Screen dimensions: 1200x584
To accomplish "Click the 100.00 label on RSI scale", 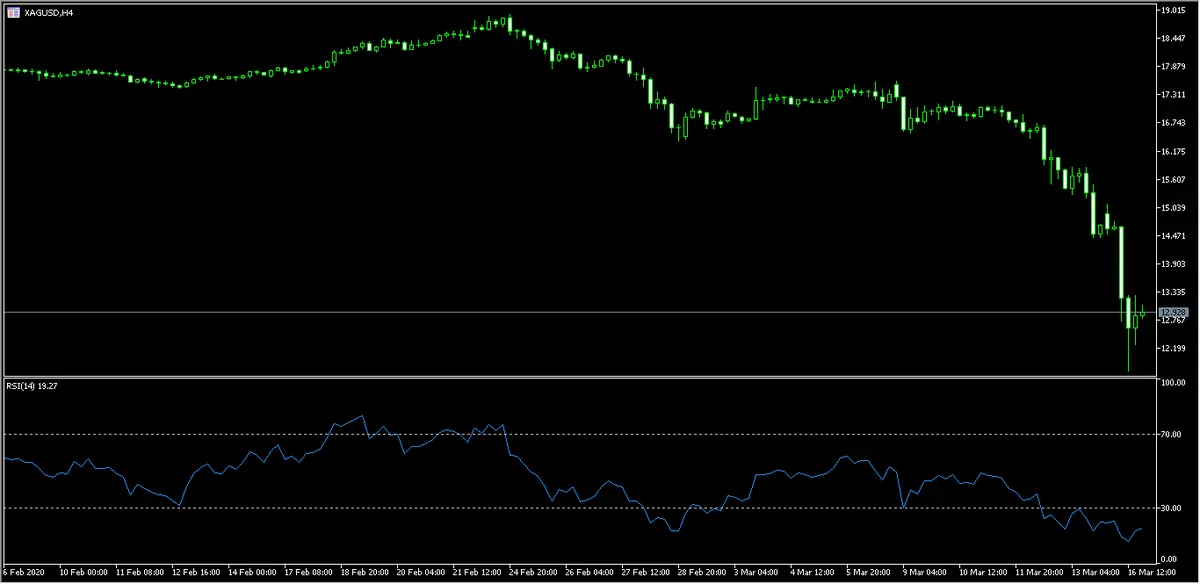I will (1172, 383).
